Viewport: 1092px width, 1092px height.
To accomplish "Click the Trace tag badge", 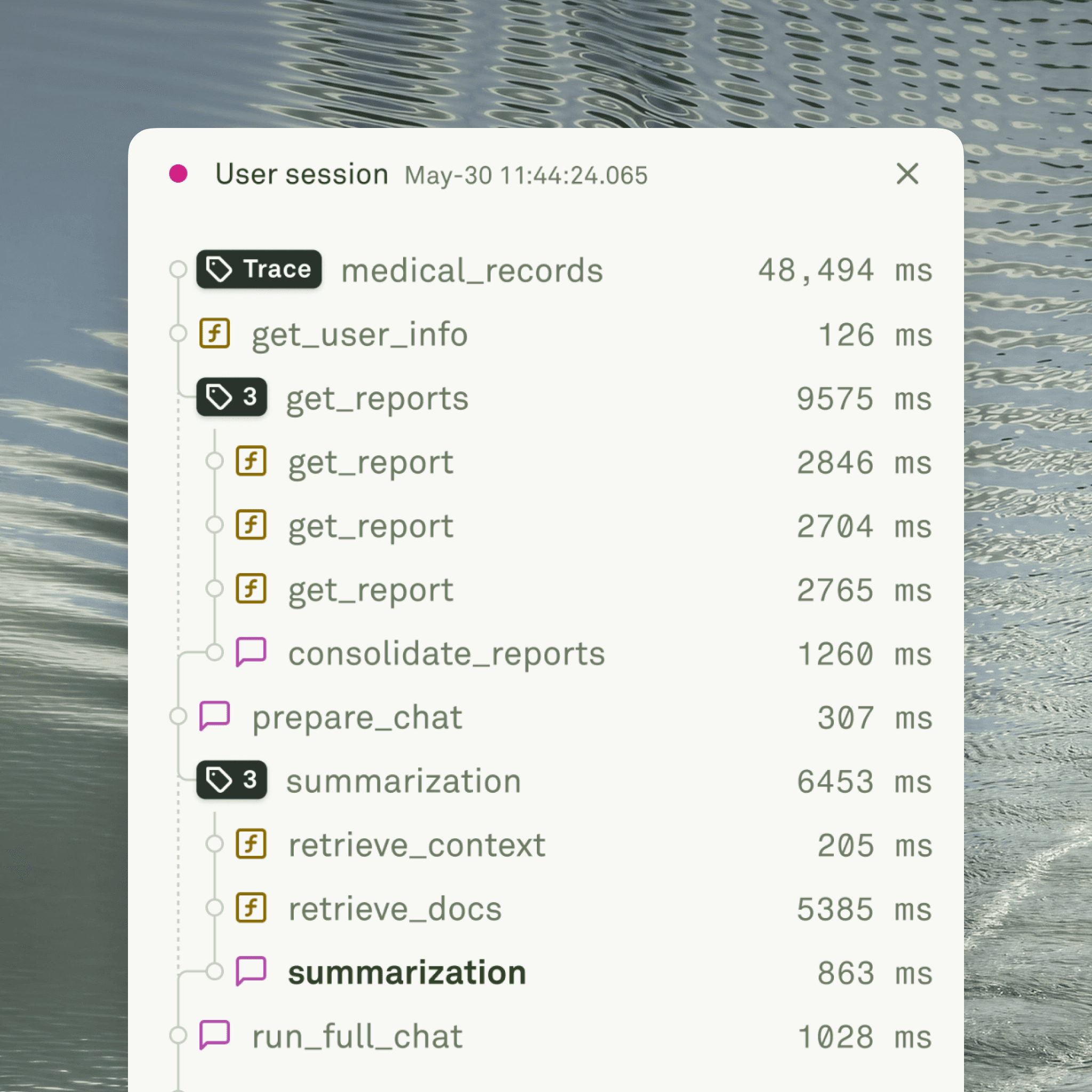I will (x=259, y=269).
